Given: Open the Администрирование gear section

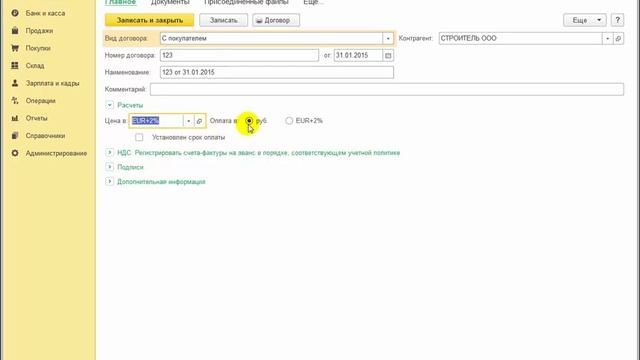Looking at the screenshot, I should 56,153.
